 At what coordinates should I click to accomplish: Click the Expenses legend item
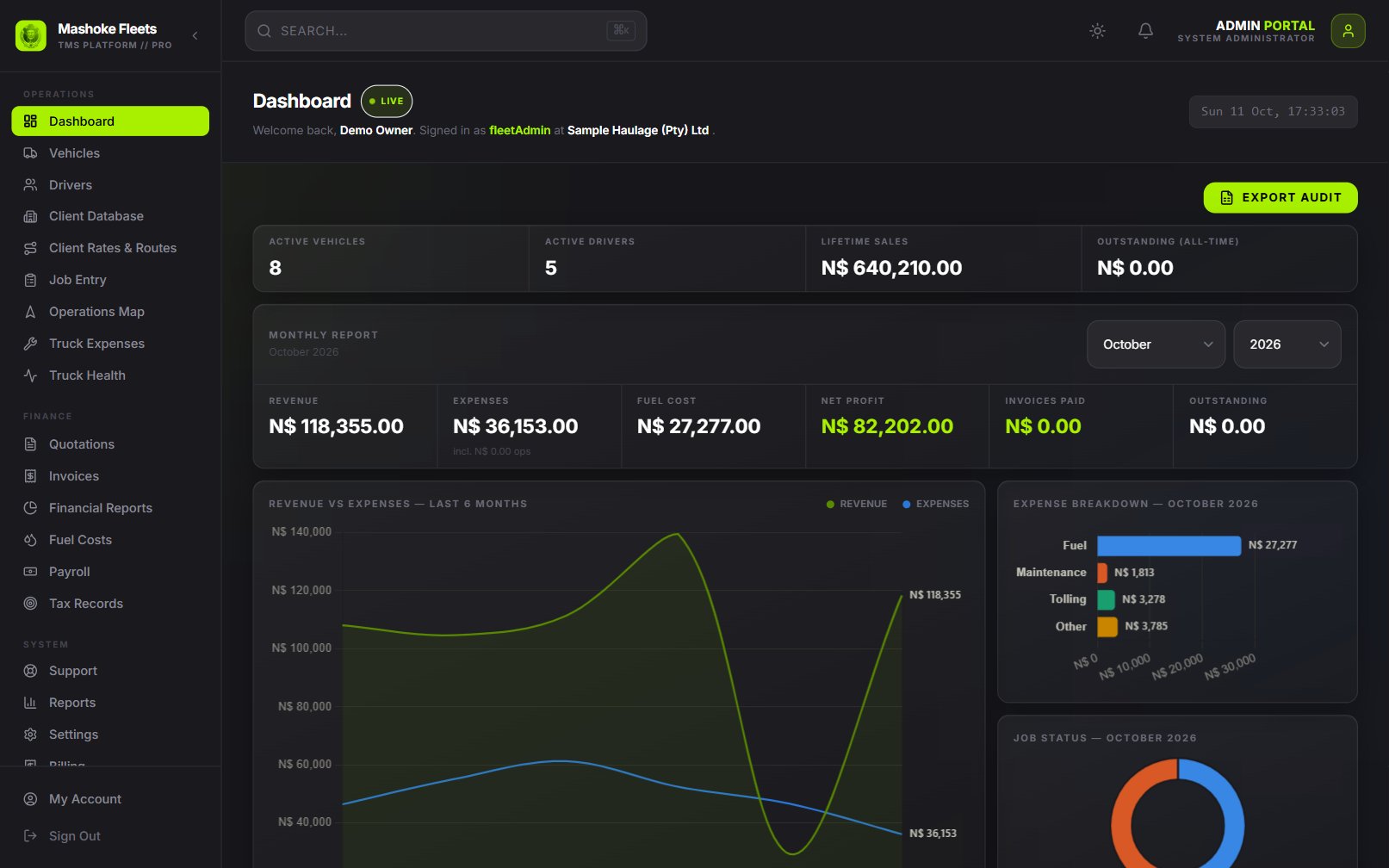click(x=935, y=504)
